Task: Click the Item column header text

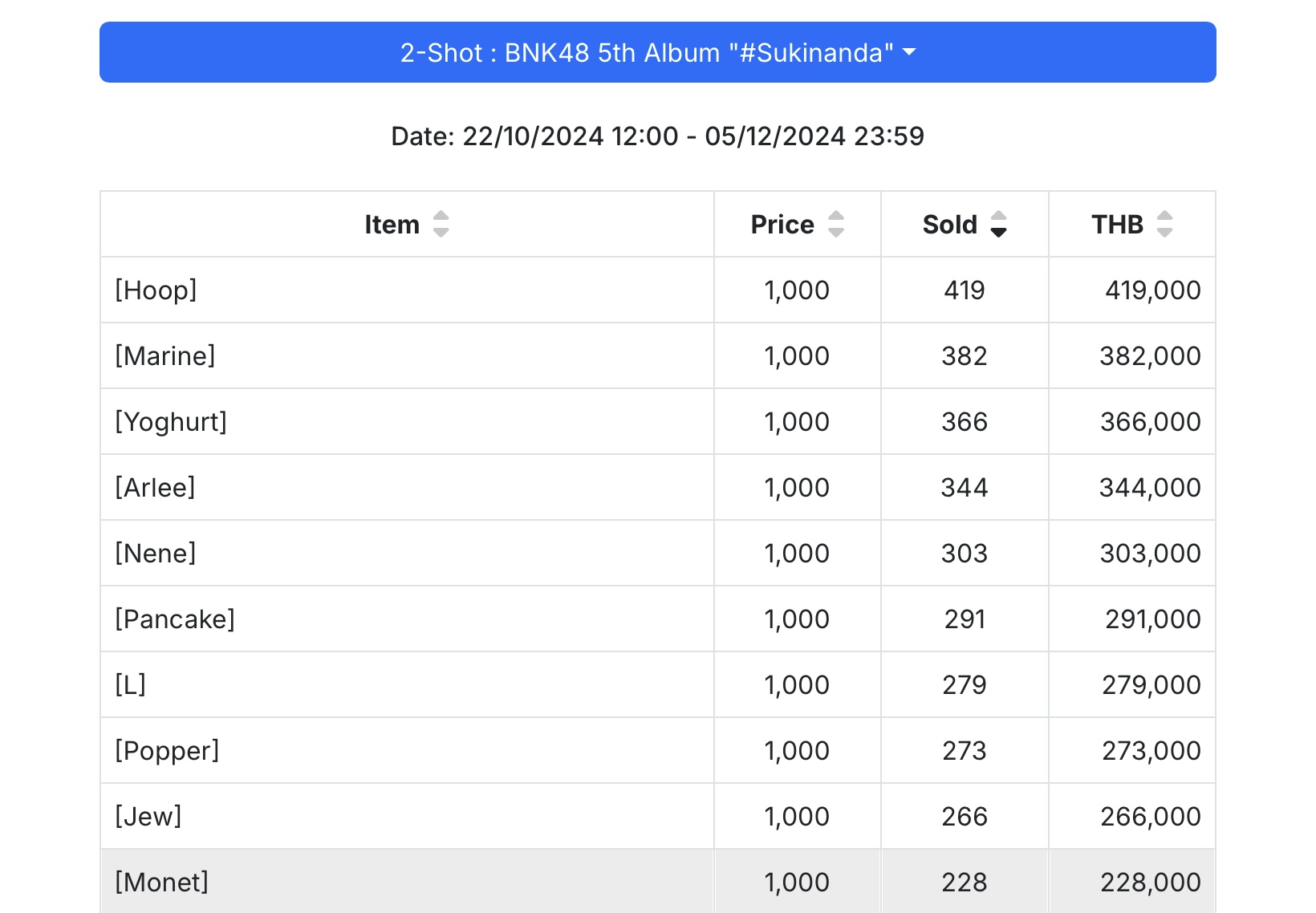Action: coord(392,225)
